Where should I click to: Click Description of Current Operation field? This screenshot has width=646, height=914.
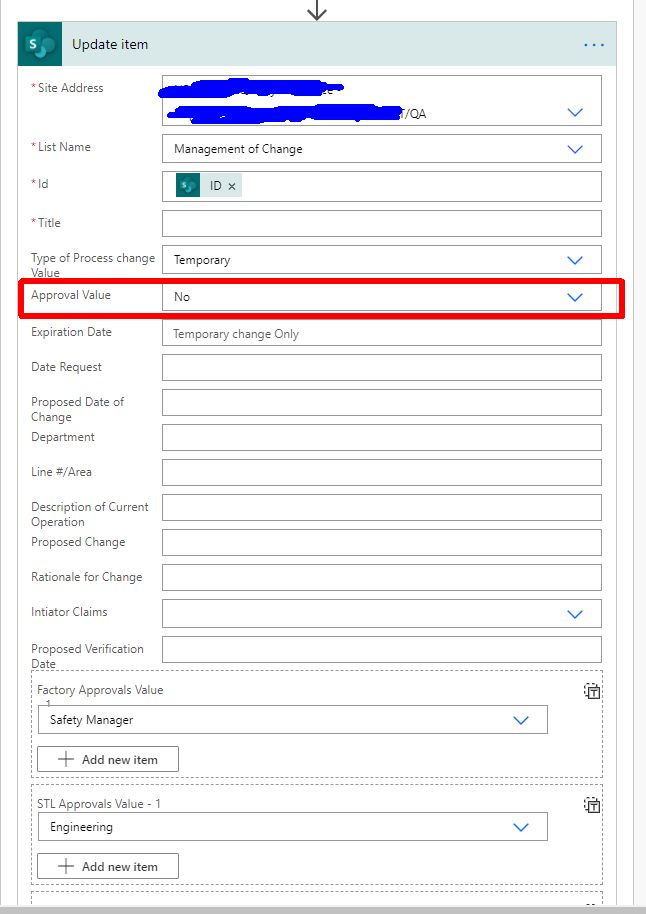[x=382, y=508]
